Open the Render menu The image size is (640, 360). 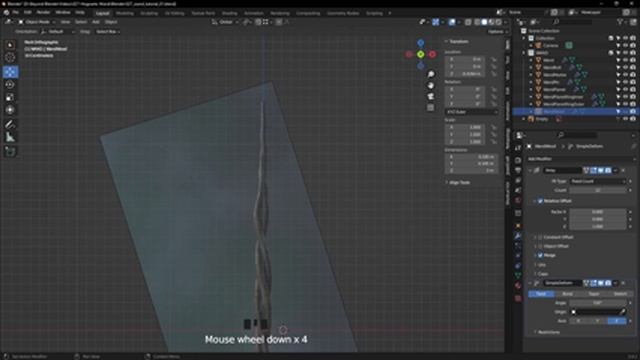click(x=43, y=13)
